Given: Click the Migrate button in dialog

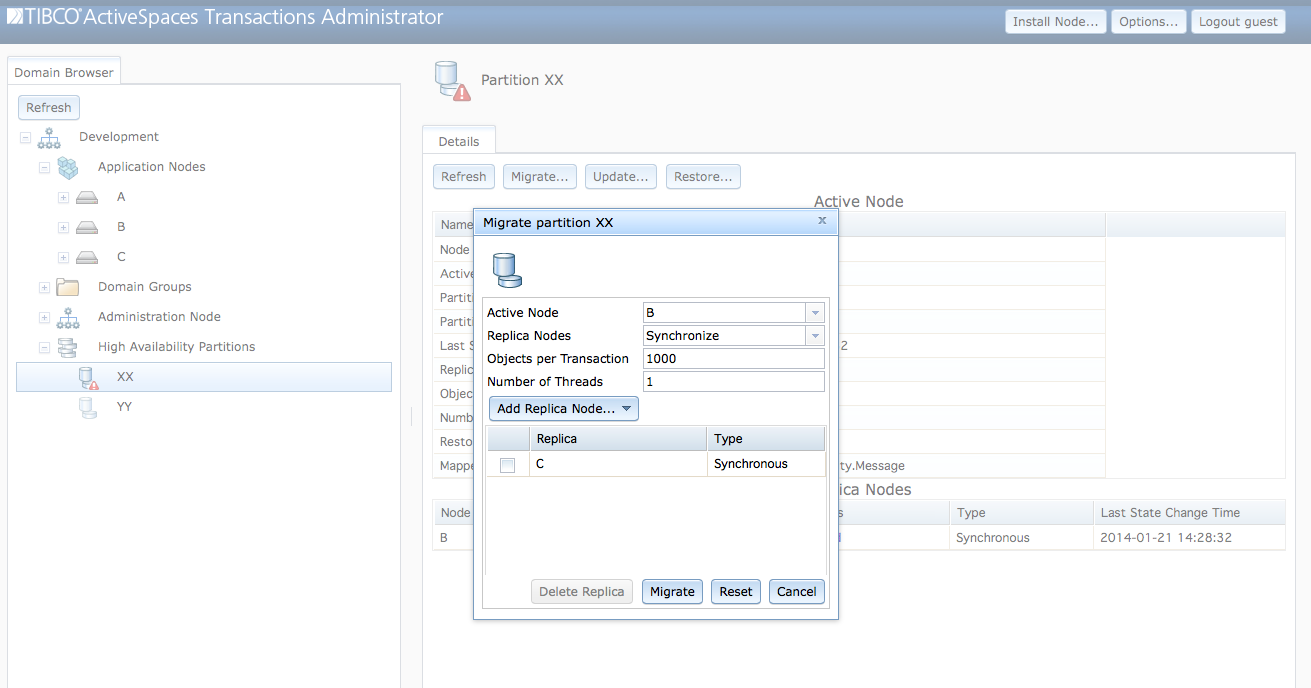Looking at the screenshot, I should point(672,591).
